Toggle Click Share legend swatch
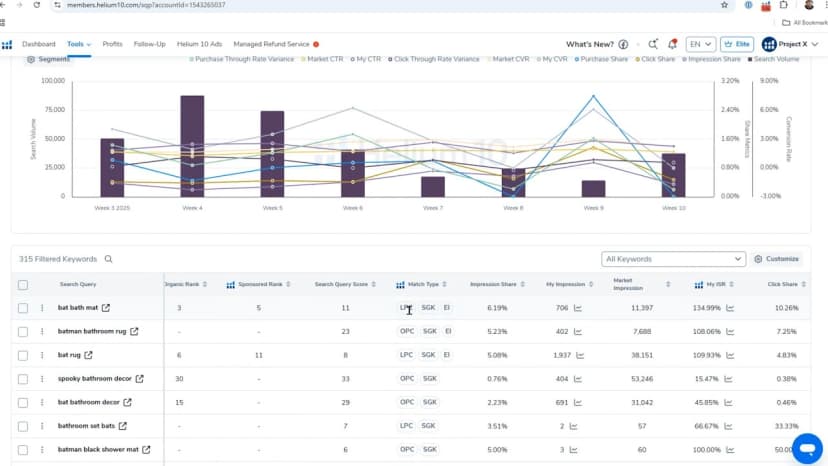The height and width of the screenshot is (466, 828). coord(638,59)
